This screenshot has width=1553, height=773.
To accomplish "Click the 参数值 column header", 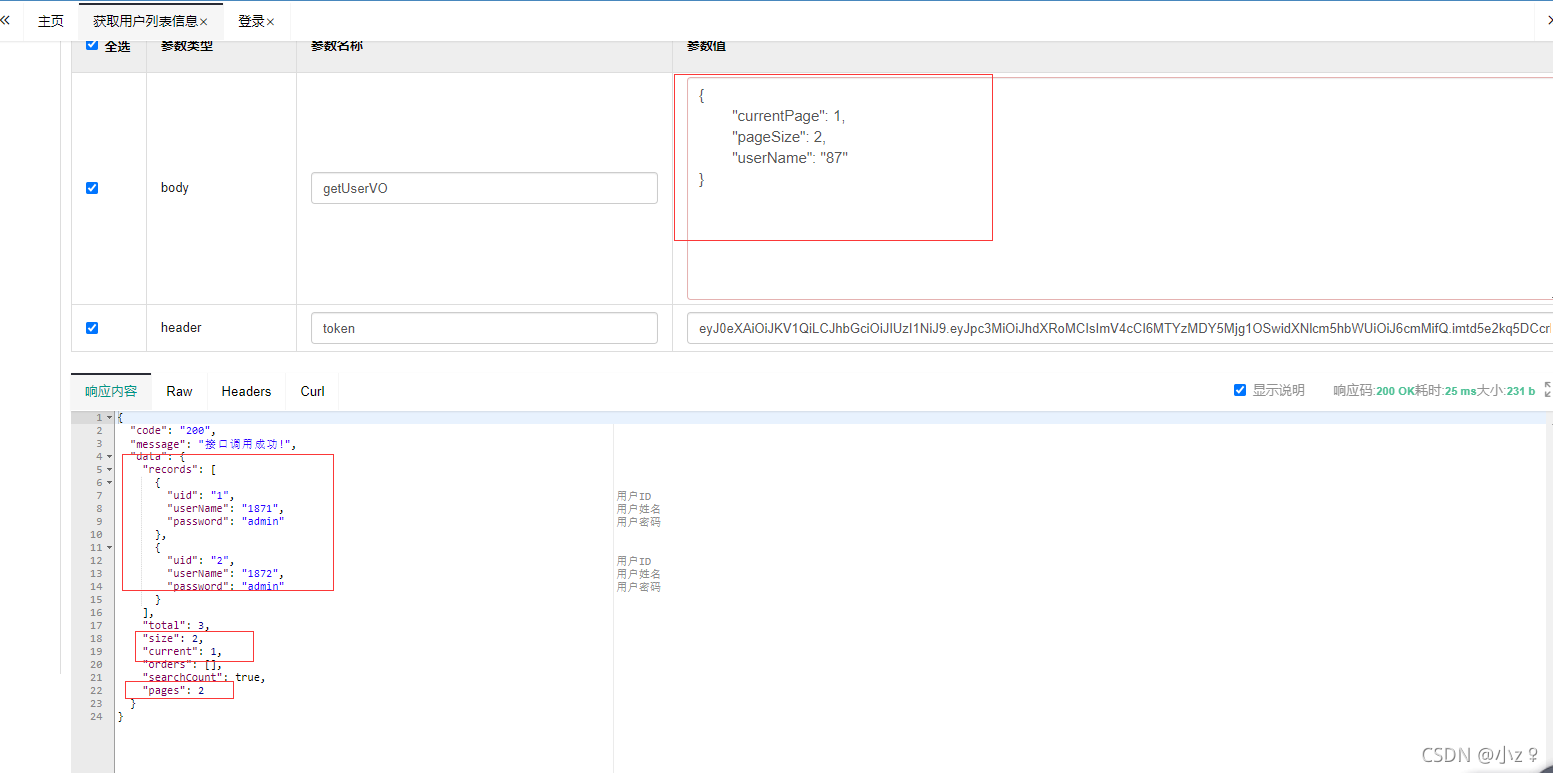I will [x=706, y=46].
